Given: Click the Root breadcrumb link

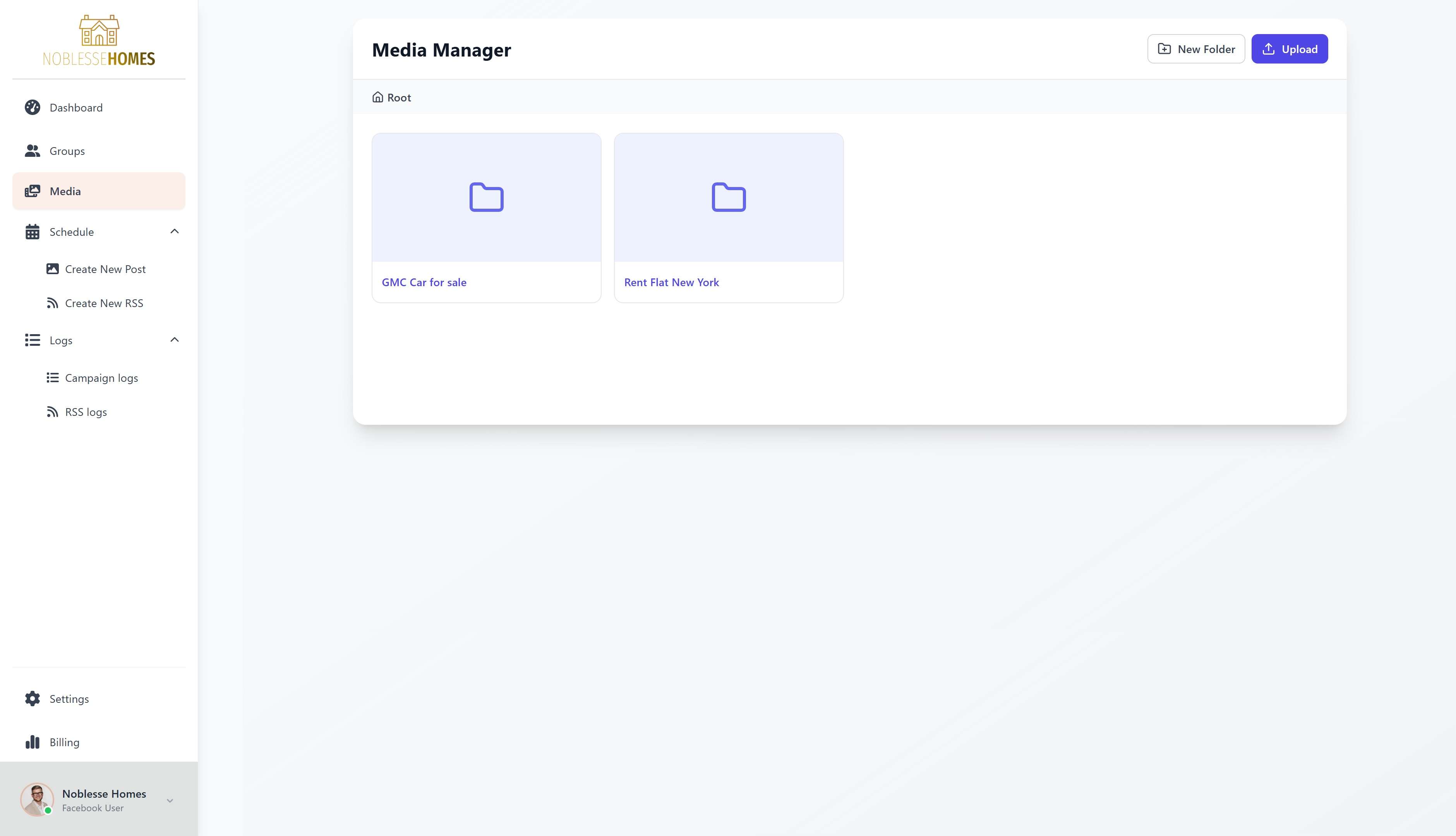Looking at the screenshot, I should (x=392, y=98).
